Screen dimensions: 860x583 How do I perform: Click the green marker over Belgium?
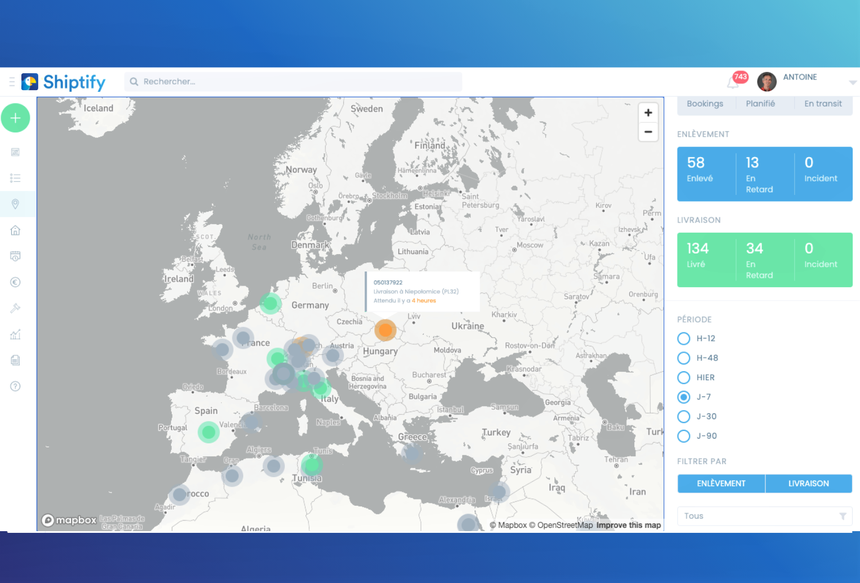pos(270,303)
